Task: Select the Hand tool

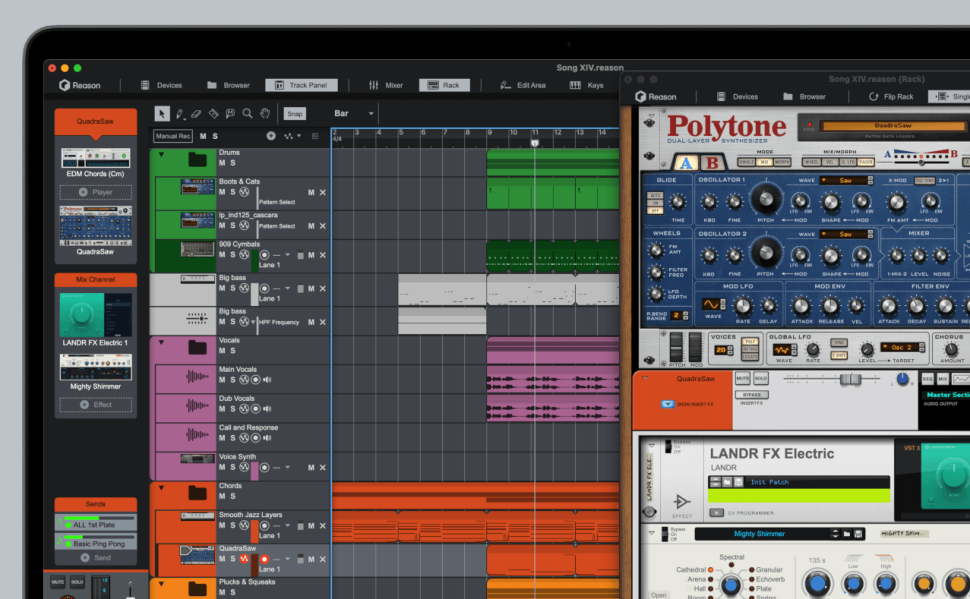Action: [x=265, y=114]
